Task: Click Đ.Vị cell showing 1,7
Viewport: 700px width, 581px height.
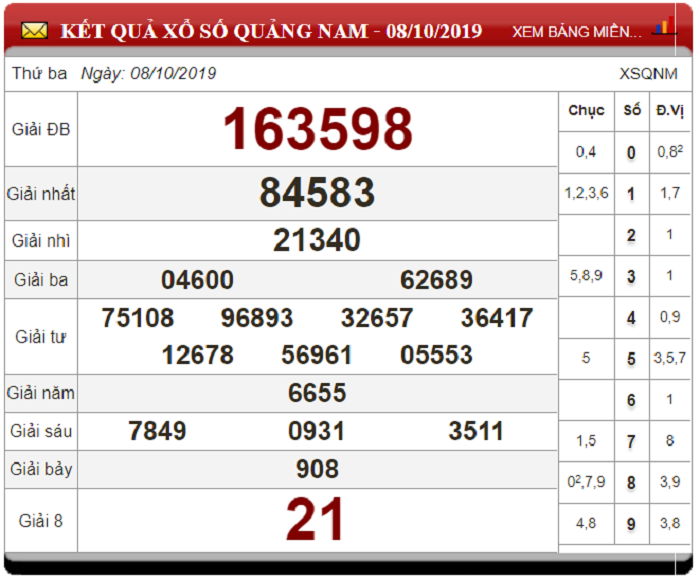Action: (x=670, y=193)
